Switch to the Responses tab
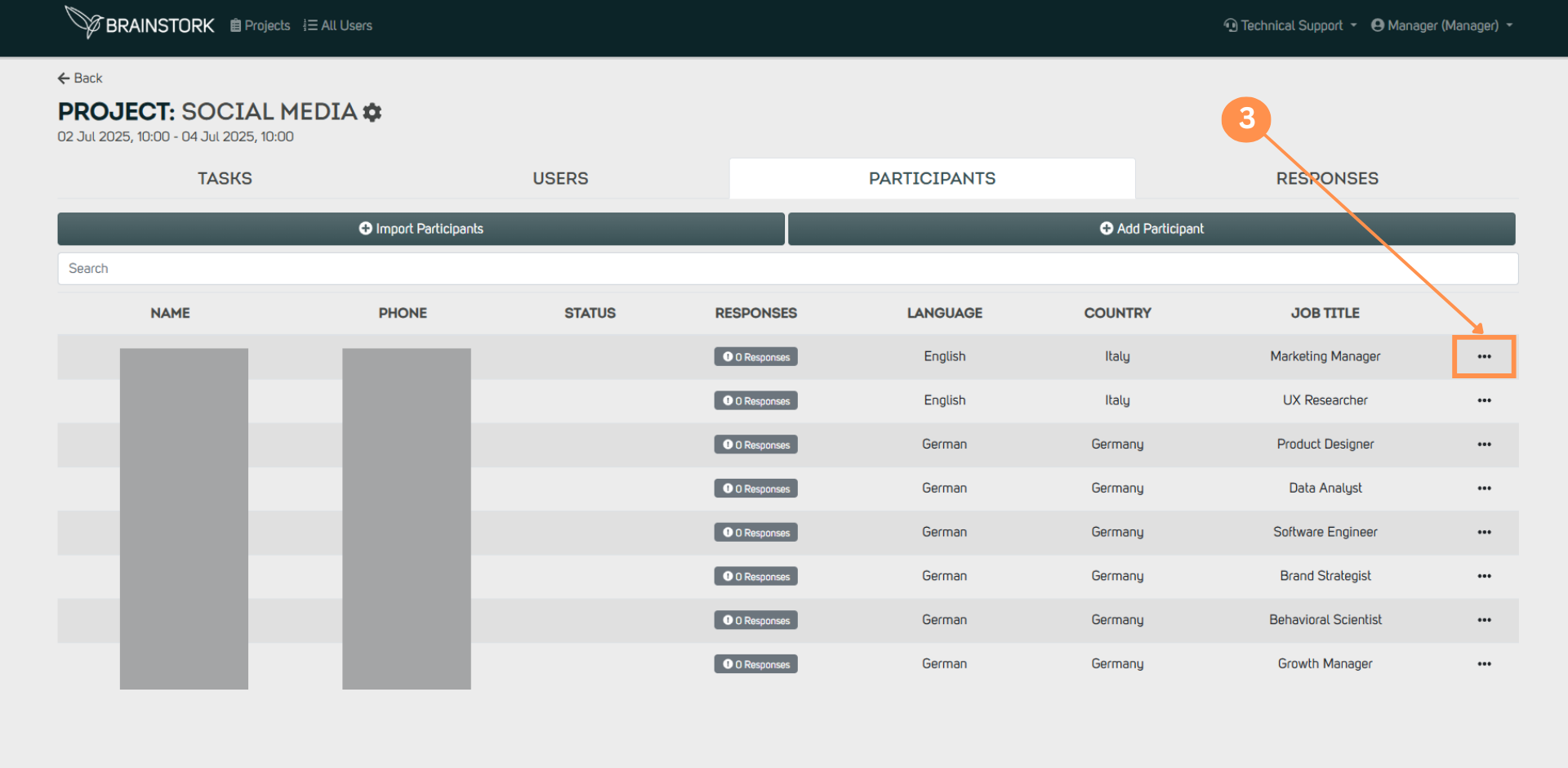This screenshot has height=768, width=1568. pyautogui.click(x=1327, y=178)
